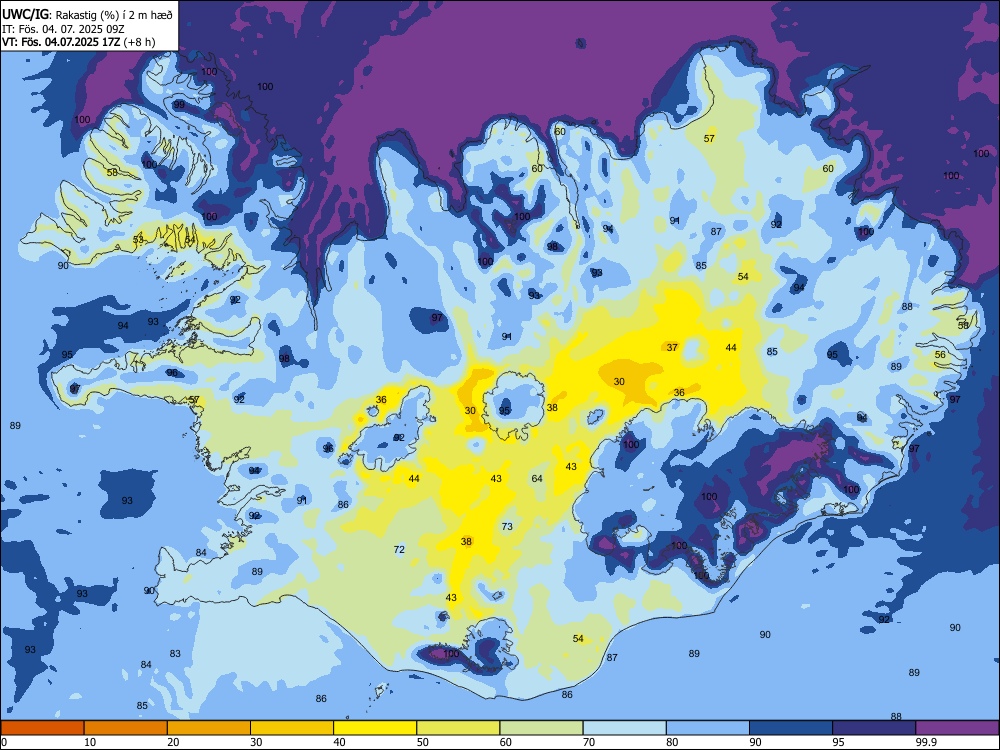Click the map humidity value '64'
1000x750 pixels.
pos(537,478)
